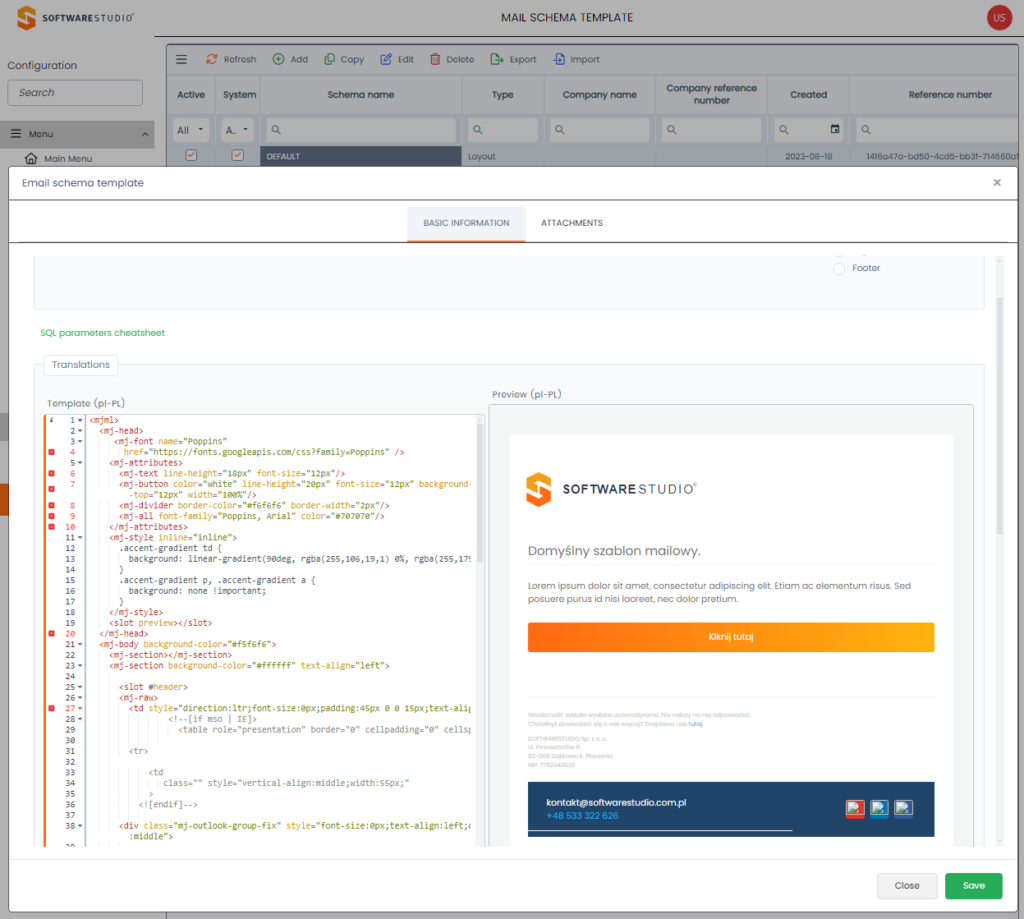Image resolution: width=1024 pixels, height=919 pixels.
Task: Click the Refresh icon in toolbar
Action: pos(212,59)
